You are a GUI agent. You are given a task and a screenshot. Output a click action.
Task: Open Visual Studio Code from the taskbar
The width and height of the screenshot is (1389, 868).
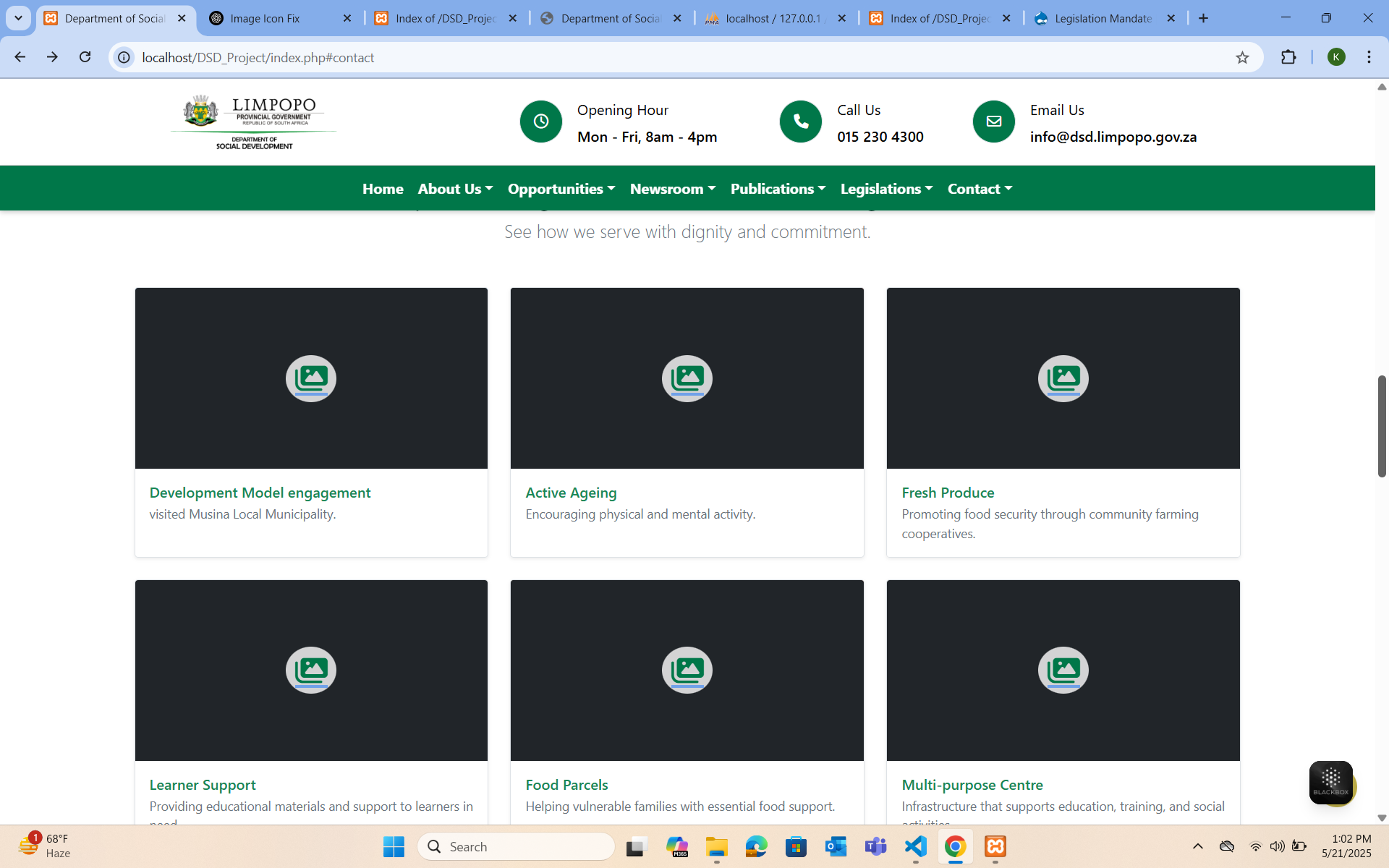click(x=915, y=846)
